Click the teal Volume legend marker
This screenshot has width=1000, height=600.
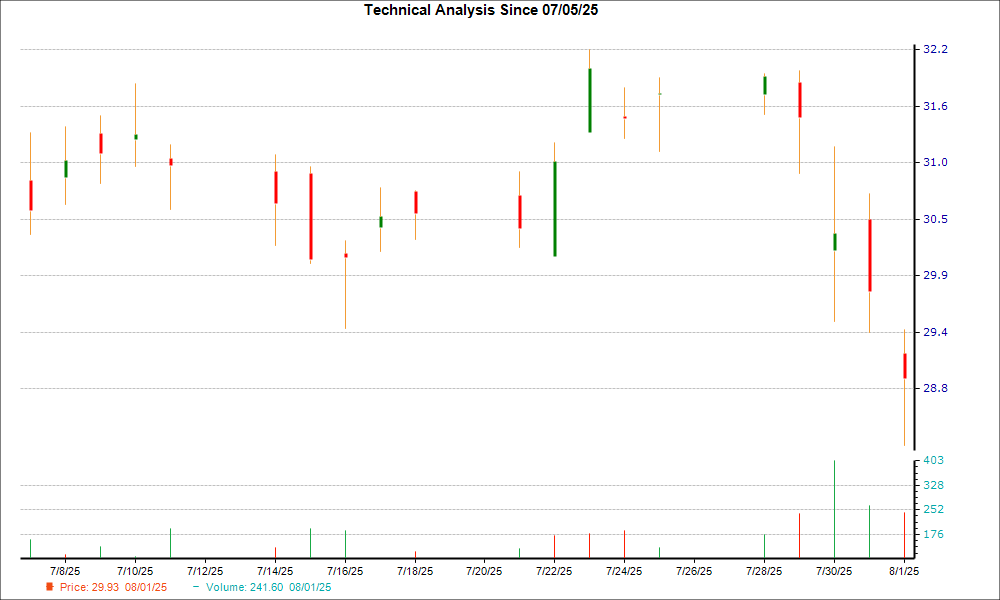click(196, 587)
